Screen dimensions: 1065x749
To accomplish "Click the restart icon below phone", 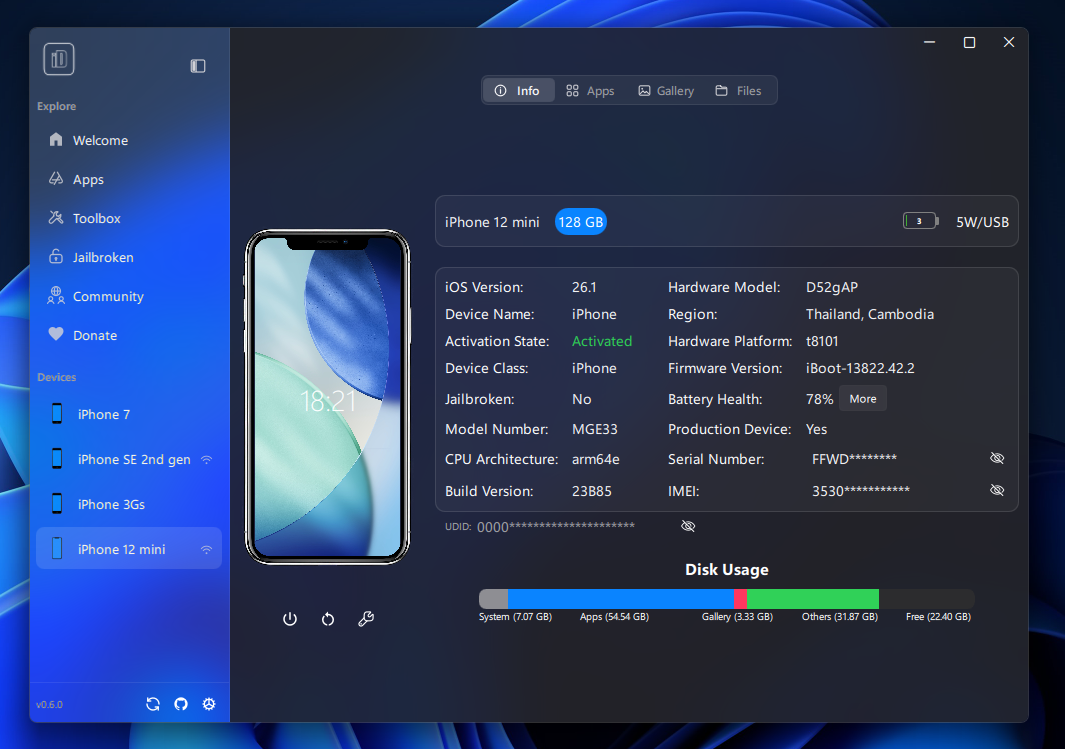I will pyautogui.click(x=328, y=619).
